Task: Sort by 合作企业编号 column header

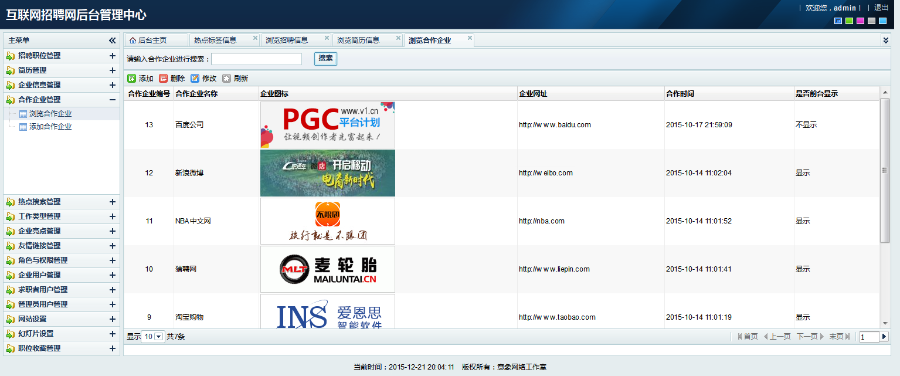Action: tap(149, 94)
